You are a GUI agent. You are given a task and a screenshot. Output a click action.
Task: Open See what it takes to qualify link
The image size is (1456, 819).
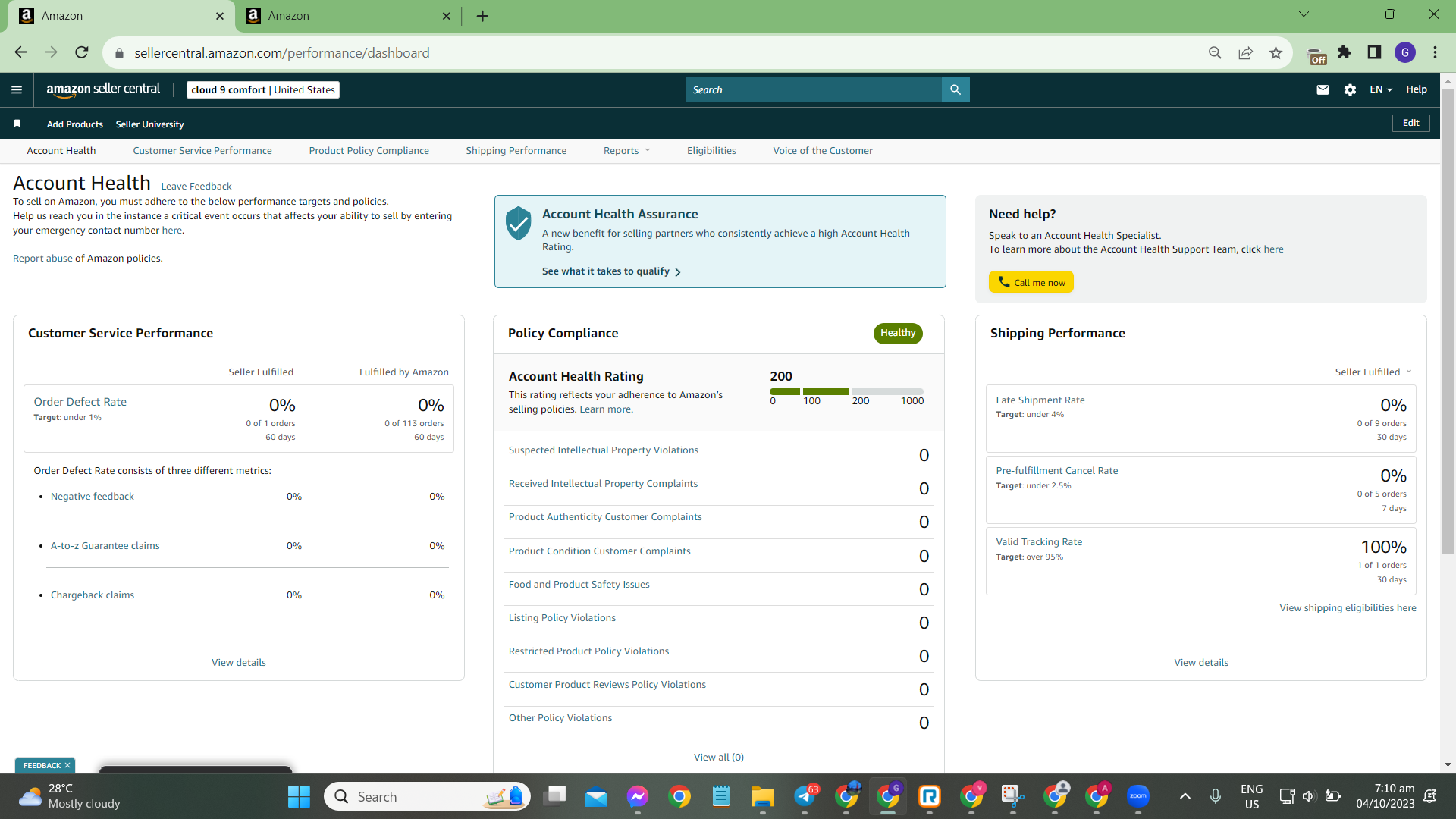611,271
